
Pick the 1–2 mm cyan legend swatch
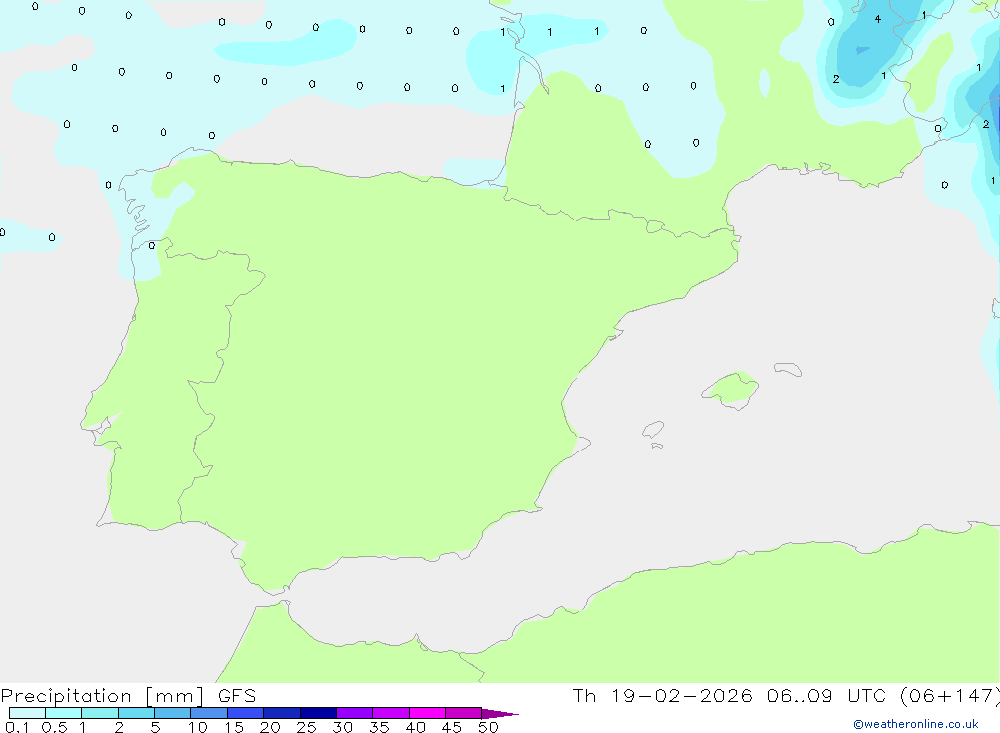[x=100, y=713]
